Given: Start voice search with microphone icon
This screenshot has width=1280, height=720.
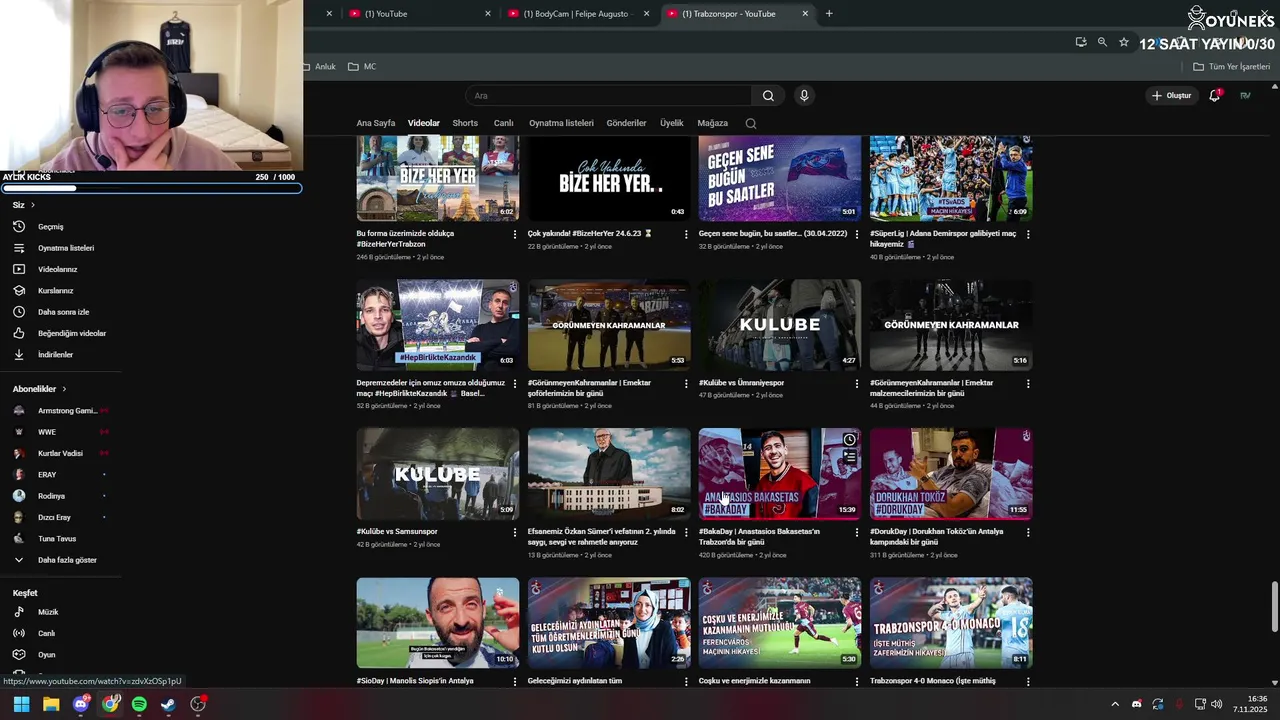Looking at the screenshot, I should 804,96.
